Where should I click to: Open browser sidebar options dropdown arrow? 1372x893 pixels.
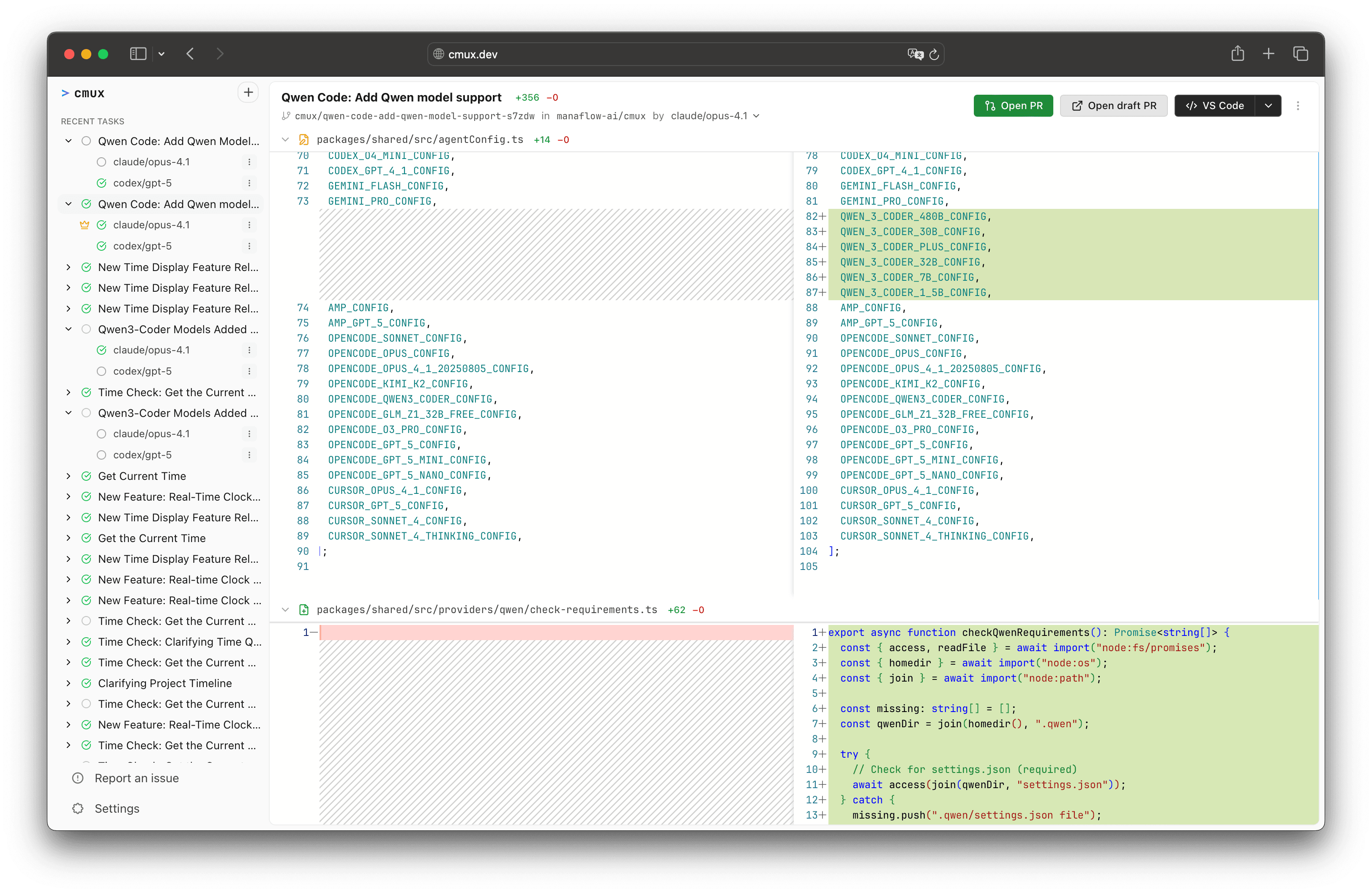[161, 54]
